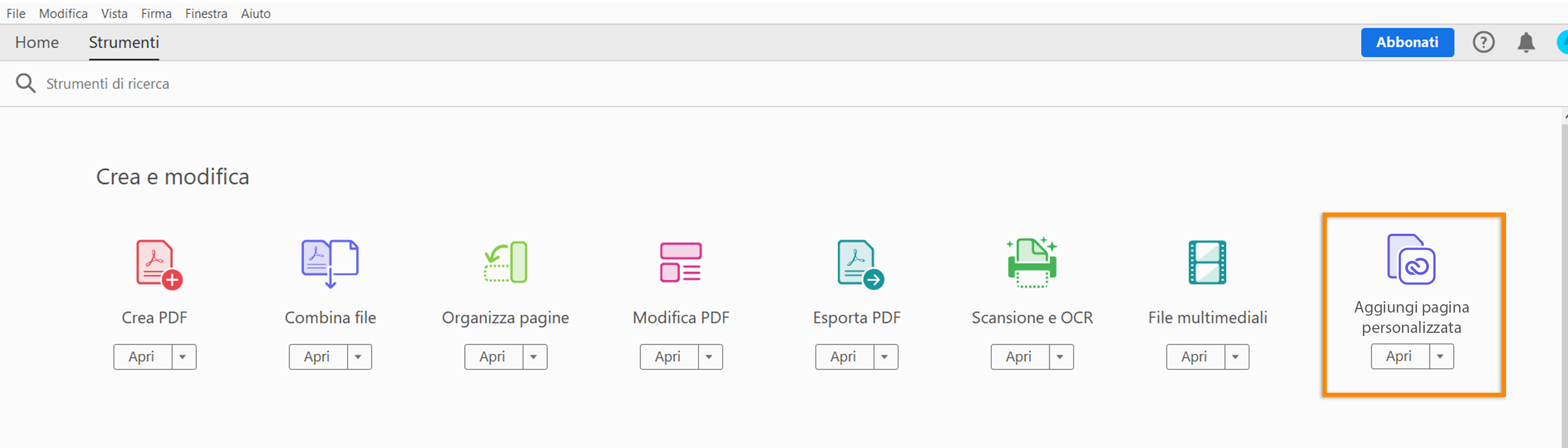Switch to the Home tab
Screen dimensions: 1568x448
pyautogui.click(x=37, y=43)
